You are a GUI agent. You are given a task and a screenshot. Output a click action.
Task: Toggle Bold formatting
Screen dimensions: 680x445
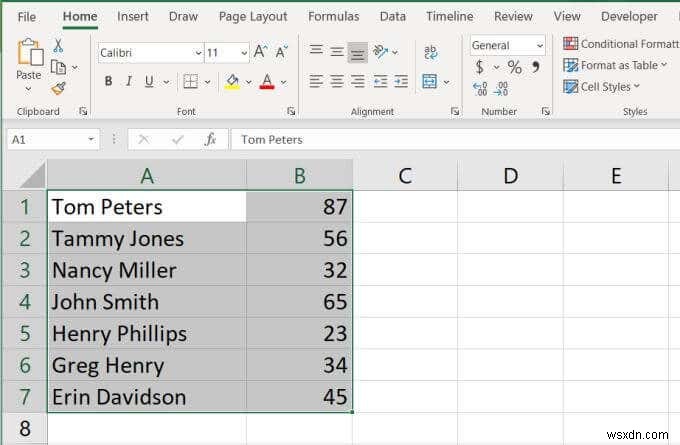[108, 81]
